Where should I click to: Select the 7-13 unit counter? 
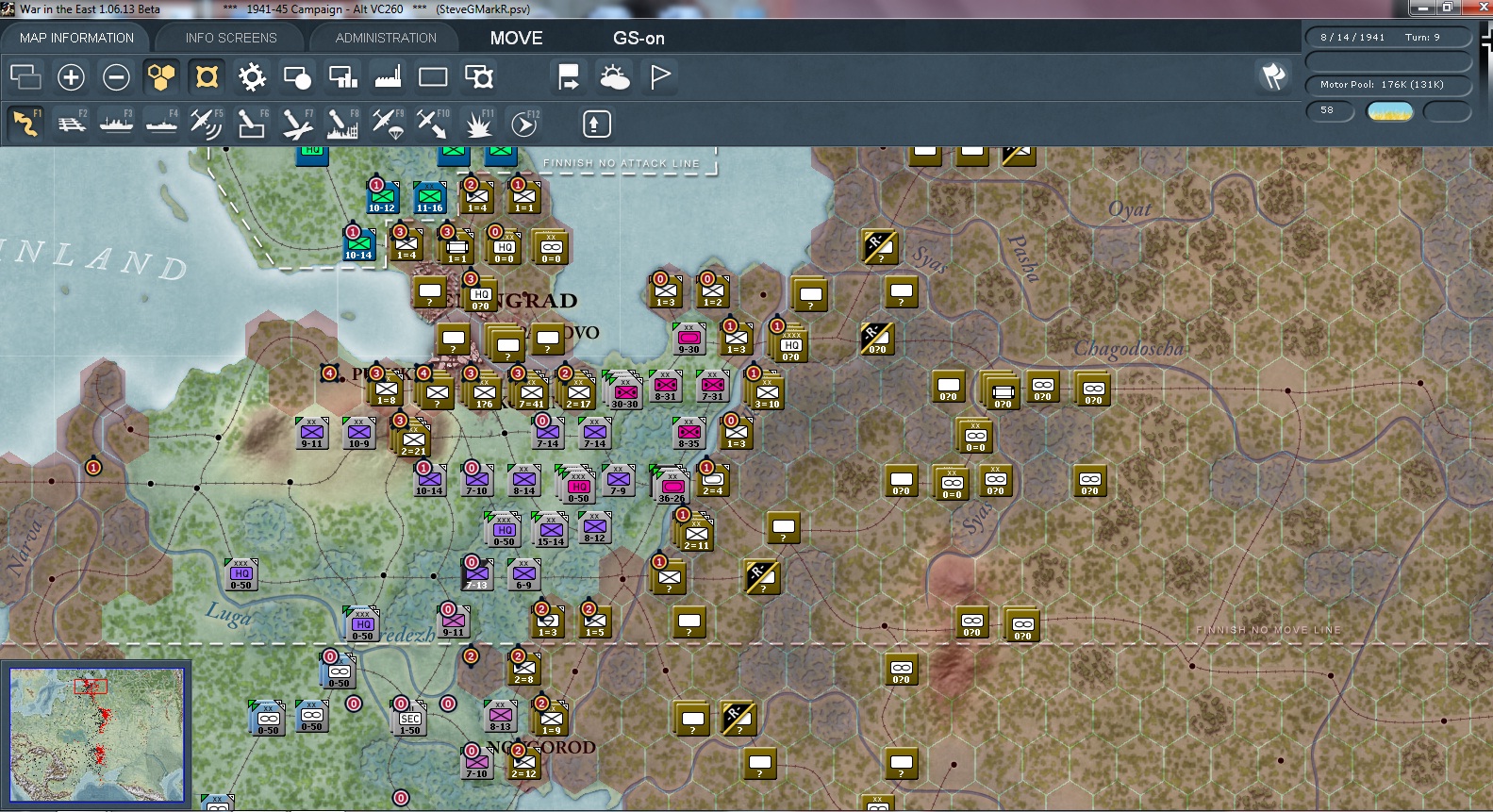pos(477,574)
